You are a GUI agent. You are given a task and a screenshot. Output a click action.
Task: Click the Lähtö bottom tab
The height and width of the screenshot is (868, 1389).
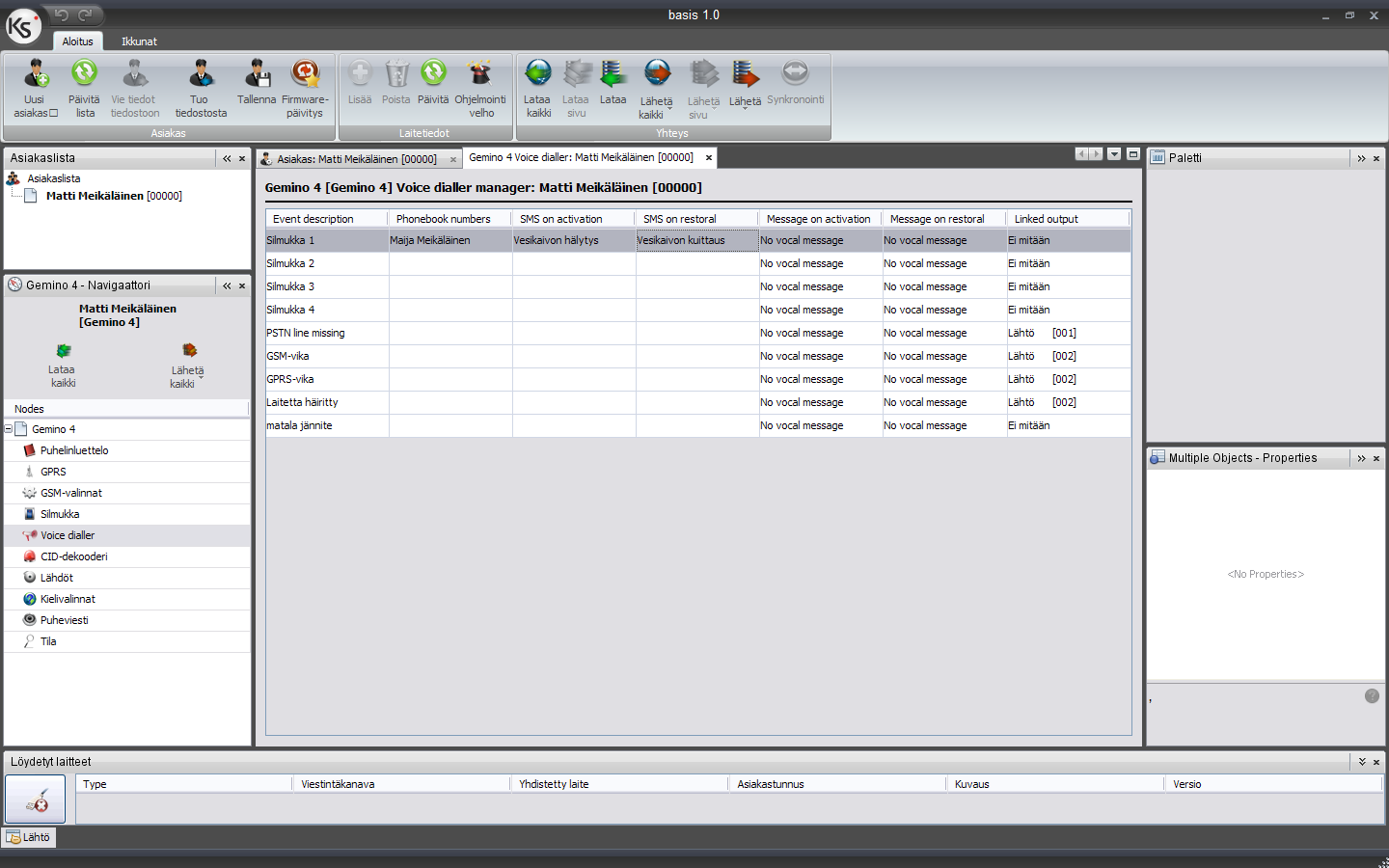pyautogui.click(x=29, y=837)
